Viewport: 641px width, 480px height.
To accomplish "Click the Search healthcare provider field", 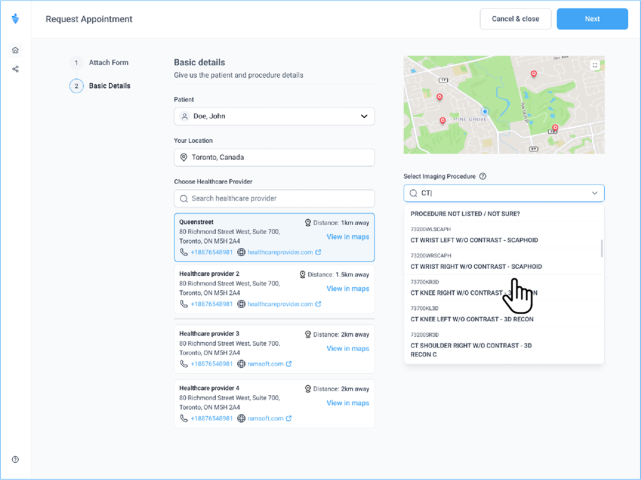I will (x=274, y=198).
